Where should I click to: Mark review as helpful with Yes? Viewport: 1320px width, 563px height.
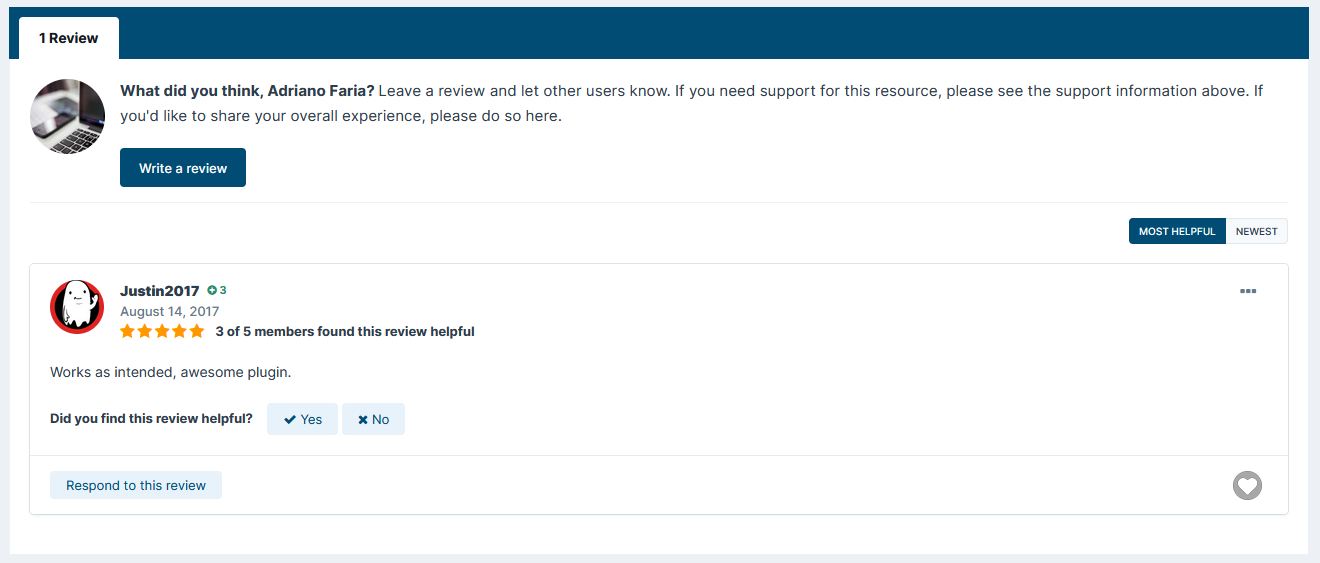point(302,419)
